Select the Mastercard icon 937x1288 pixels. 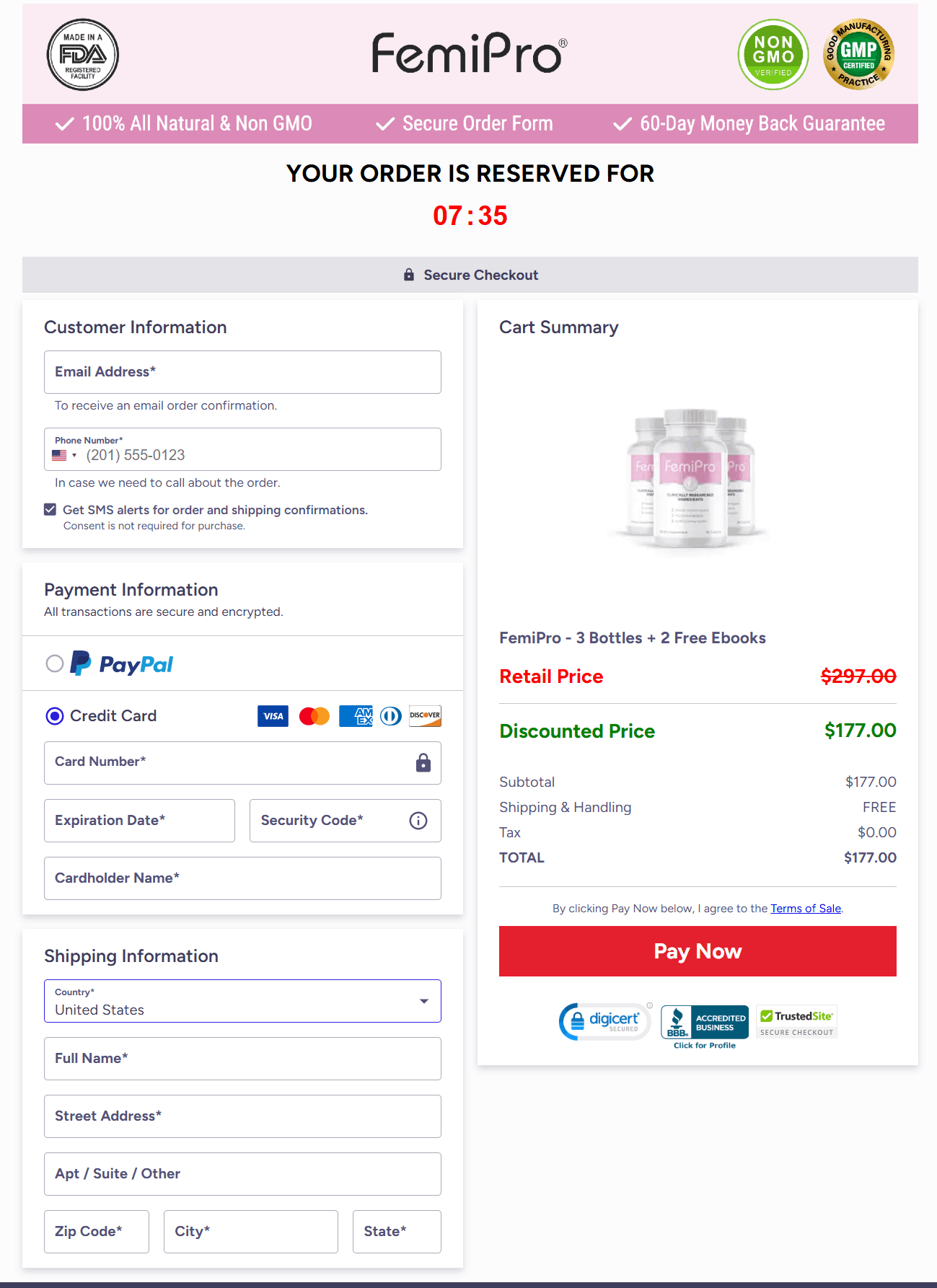click(314, 715)
